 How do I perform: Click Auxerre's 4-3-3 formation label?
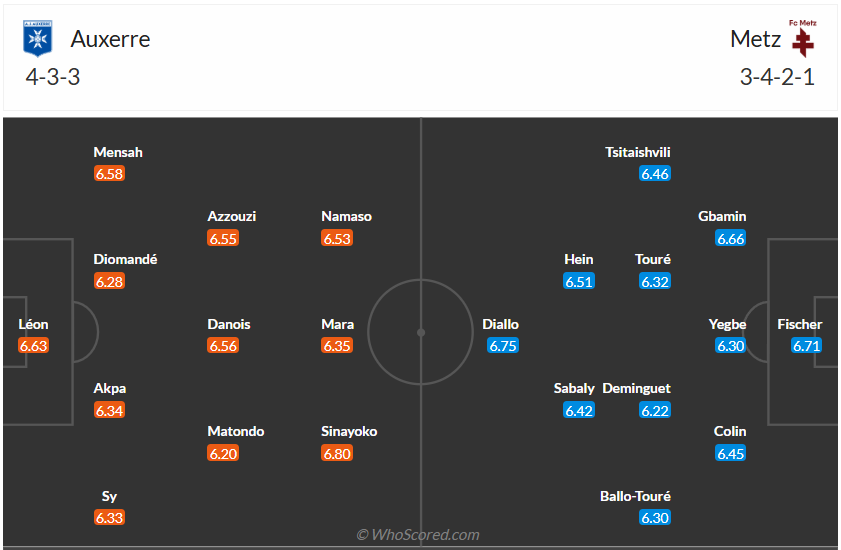[52, 77]
